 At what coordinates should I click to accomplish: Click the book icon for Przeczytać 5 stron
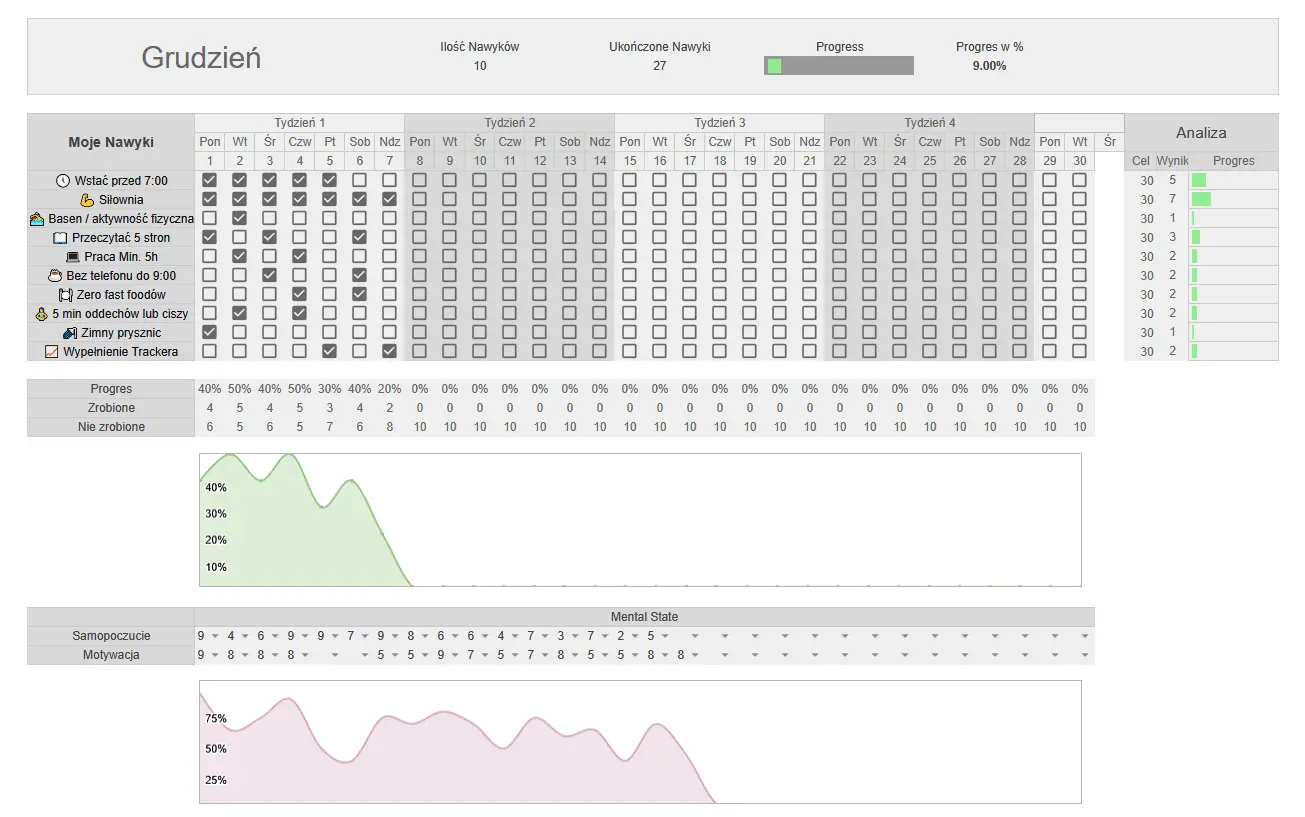pyautogui.click(x=60, y=238)
